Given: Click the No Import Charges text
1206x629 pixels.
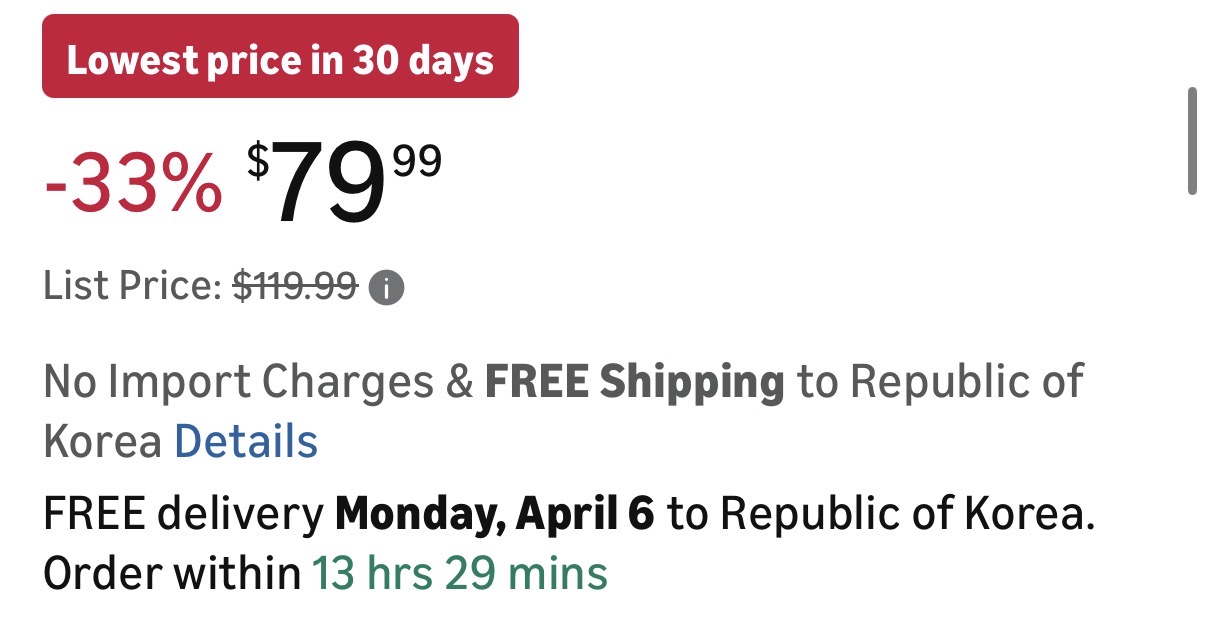Looking at the screenshot, I should click(x=239, y=382).
